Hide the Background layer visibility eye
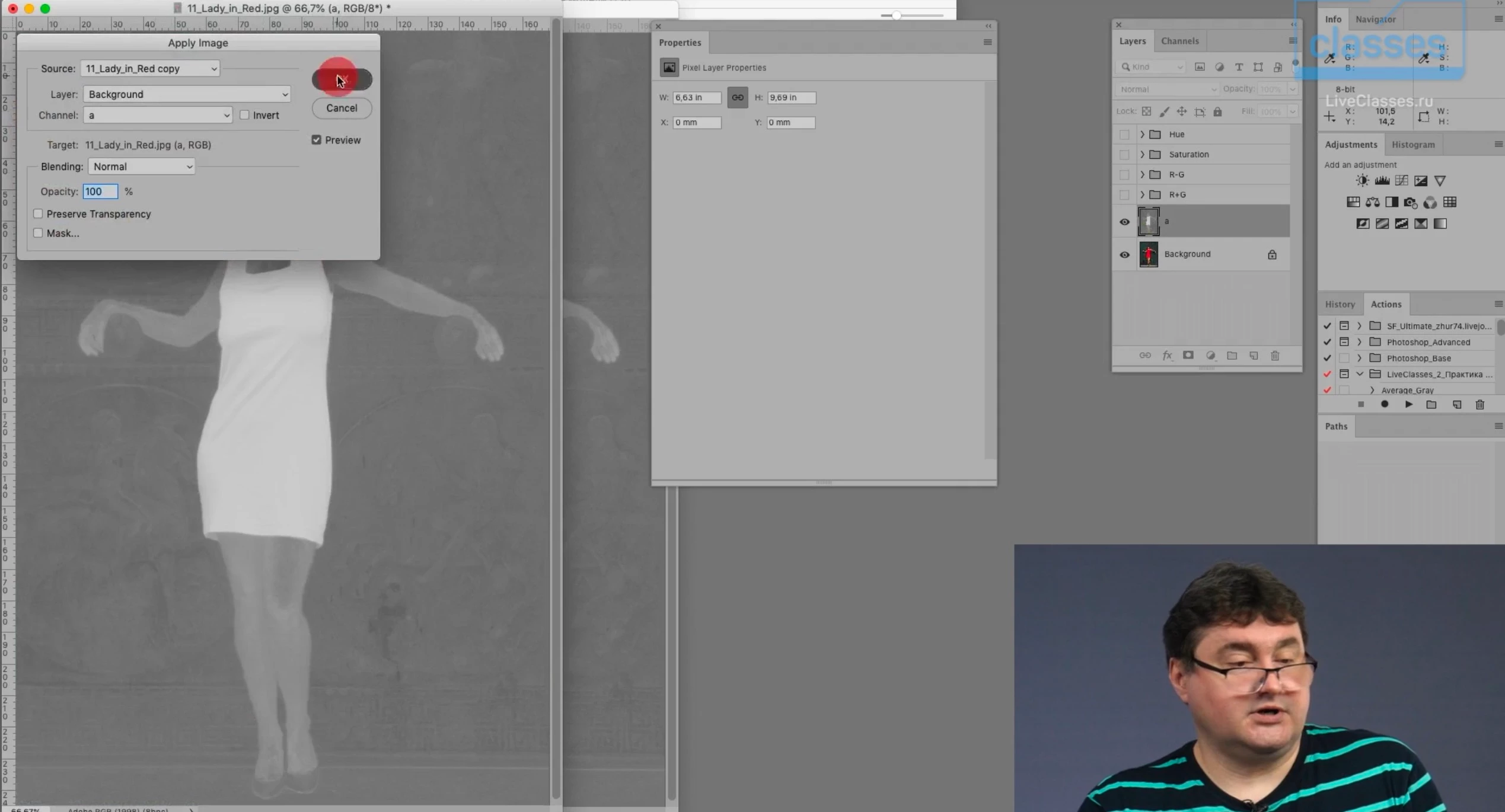Viewport: 1505px width, 812px height. point(1124,255)
